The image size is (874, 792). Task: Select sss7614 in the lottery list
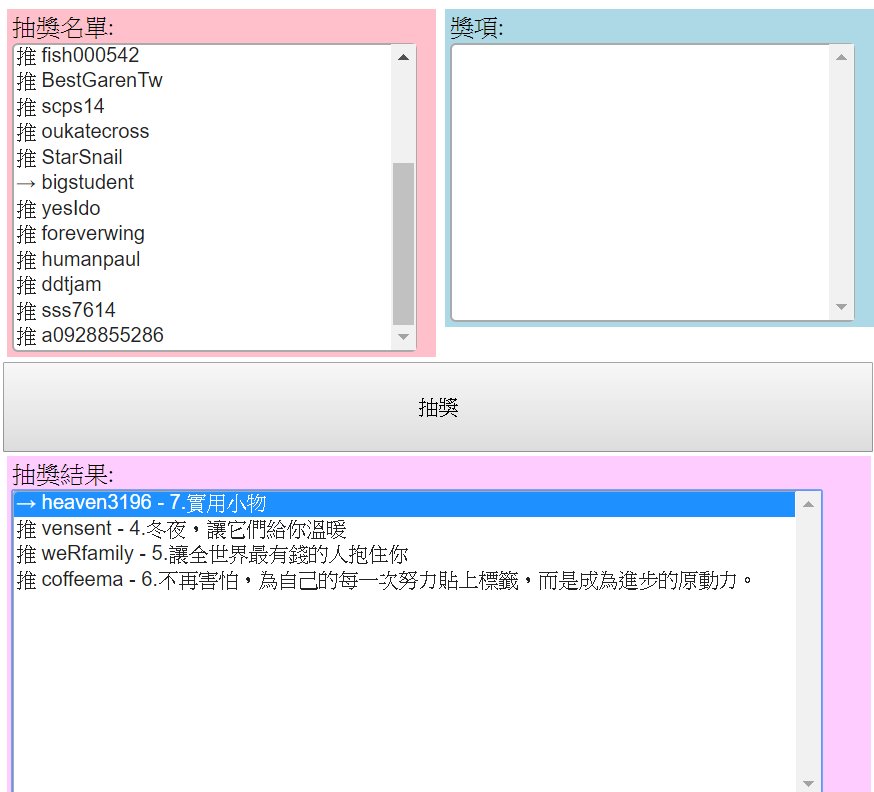pyautogui.click(x=203, y=310)
